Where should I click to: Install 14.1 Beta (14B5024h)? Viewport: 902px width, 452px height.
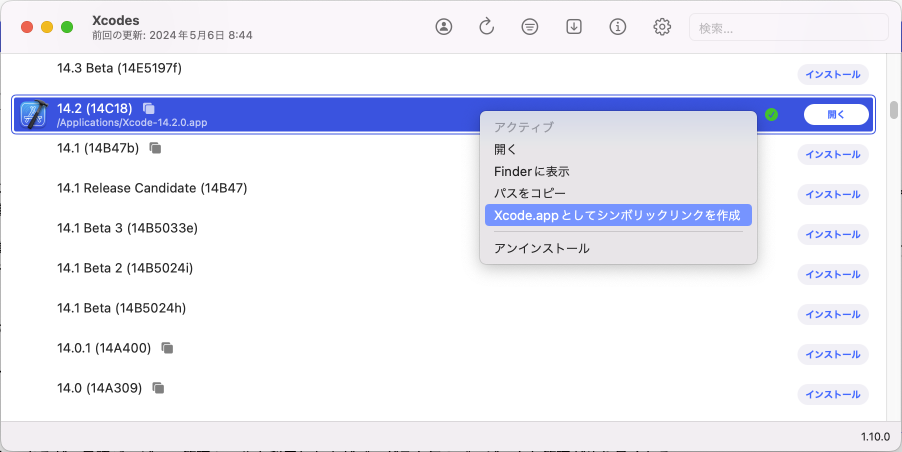(x=832, y=314)
